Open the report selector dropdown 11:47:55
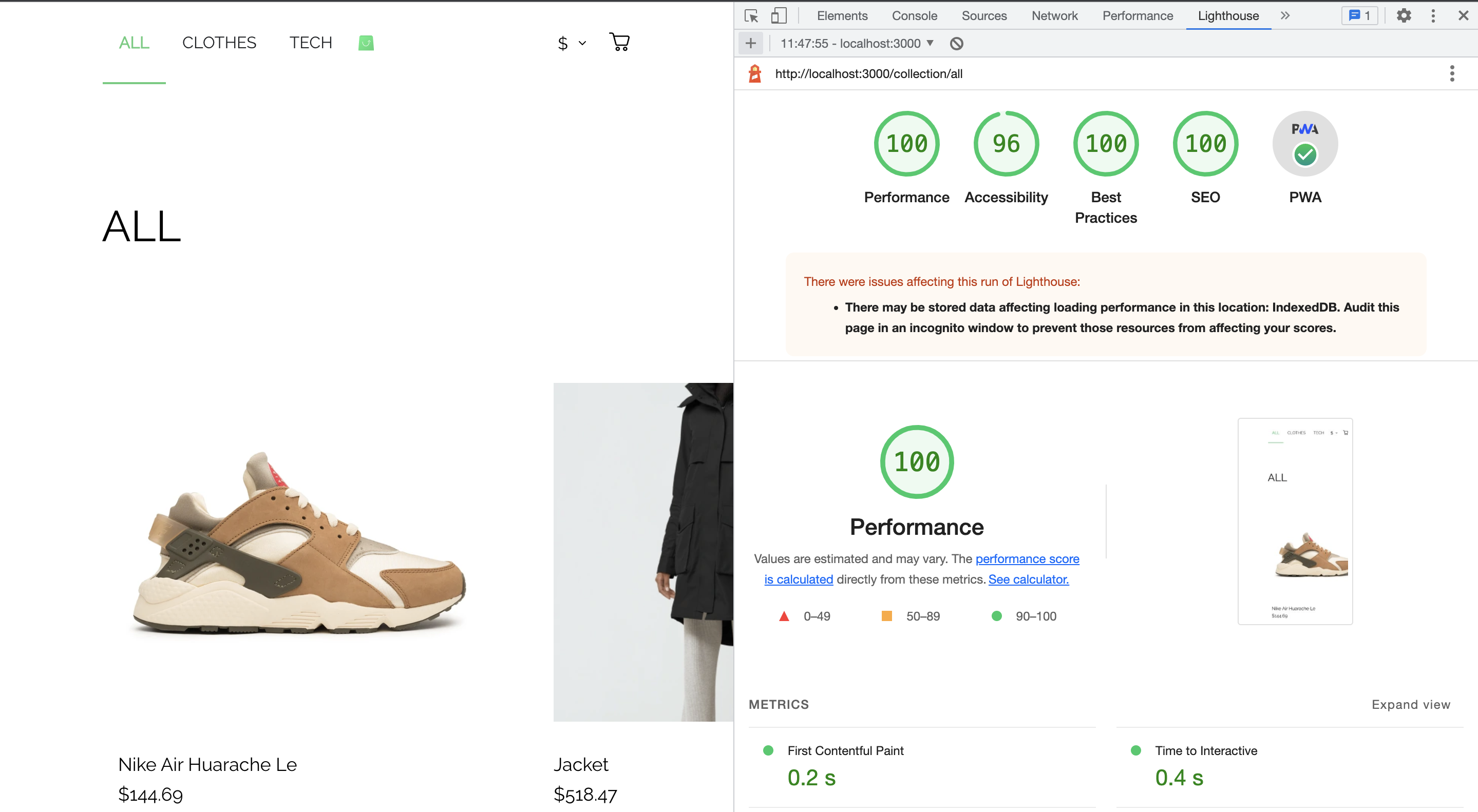The height and width of the screenshot is (812, 1478). coord(857,44)
